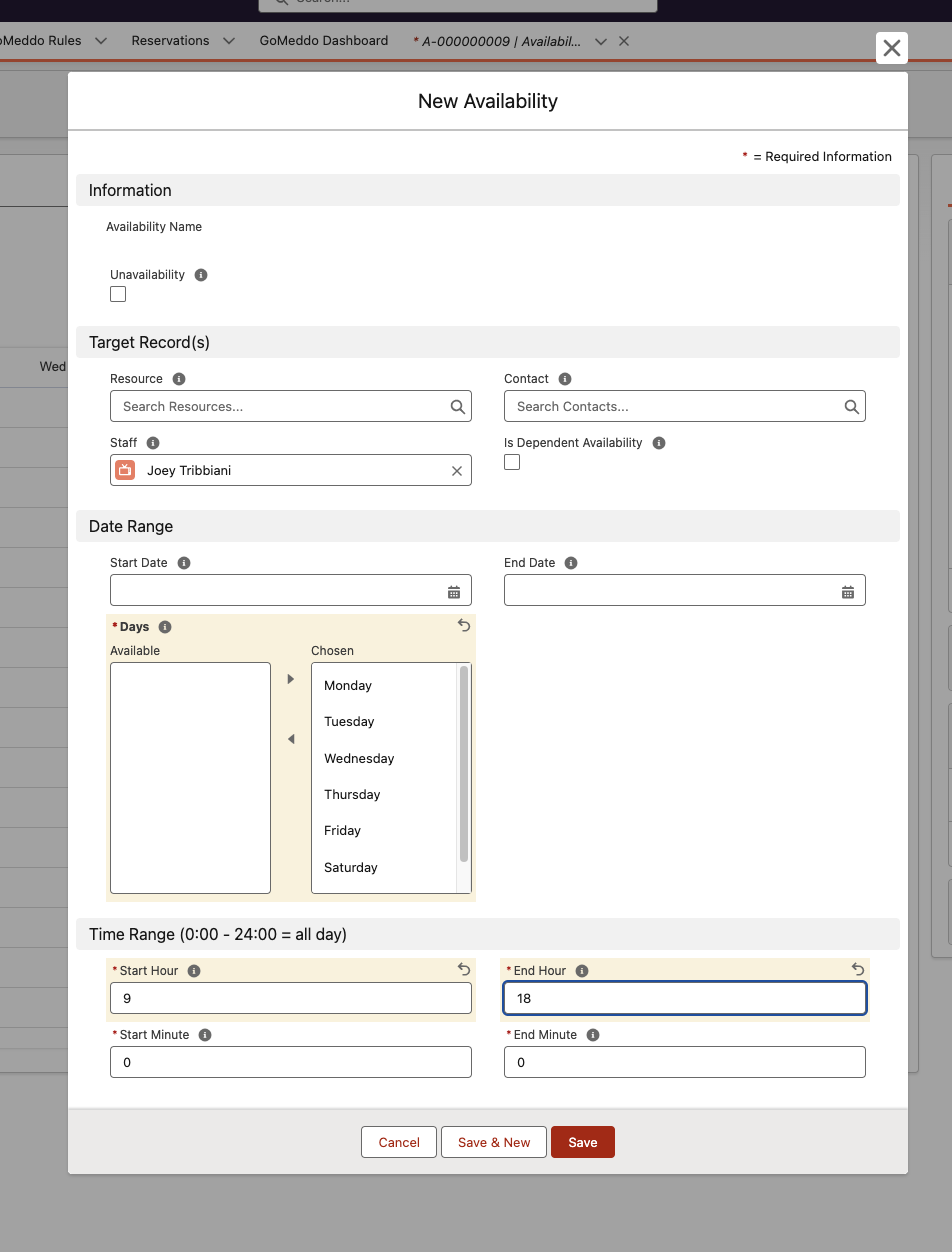Enable the Unavailability checkbox
The width and height of the screenshot is (952, 1252).
pyautogui.click(x=117, y=294)
